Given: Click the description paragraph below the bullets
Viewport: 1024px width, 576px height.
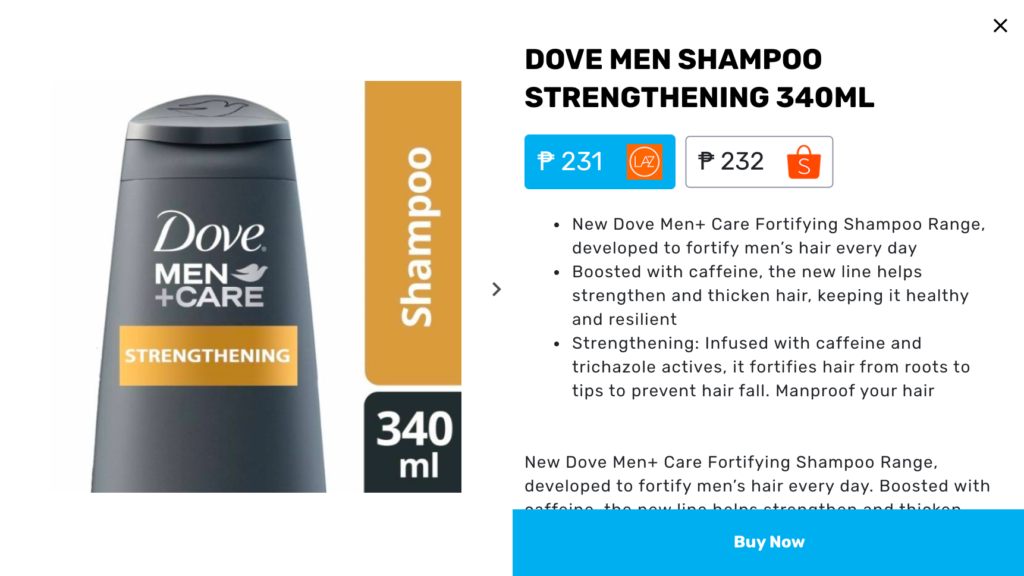Looking at the screenshot, I should [x=758, y=481].
